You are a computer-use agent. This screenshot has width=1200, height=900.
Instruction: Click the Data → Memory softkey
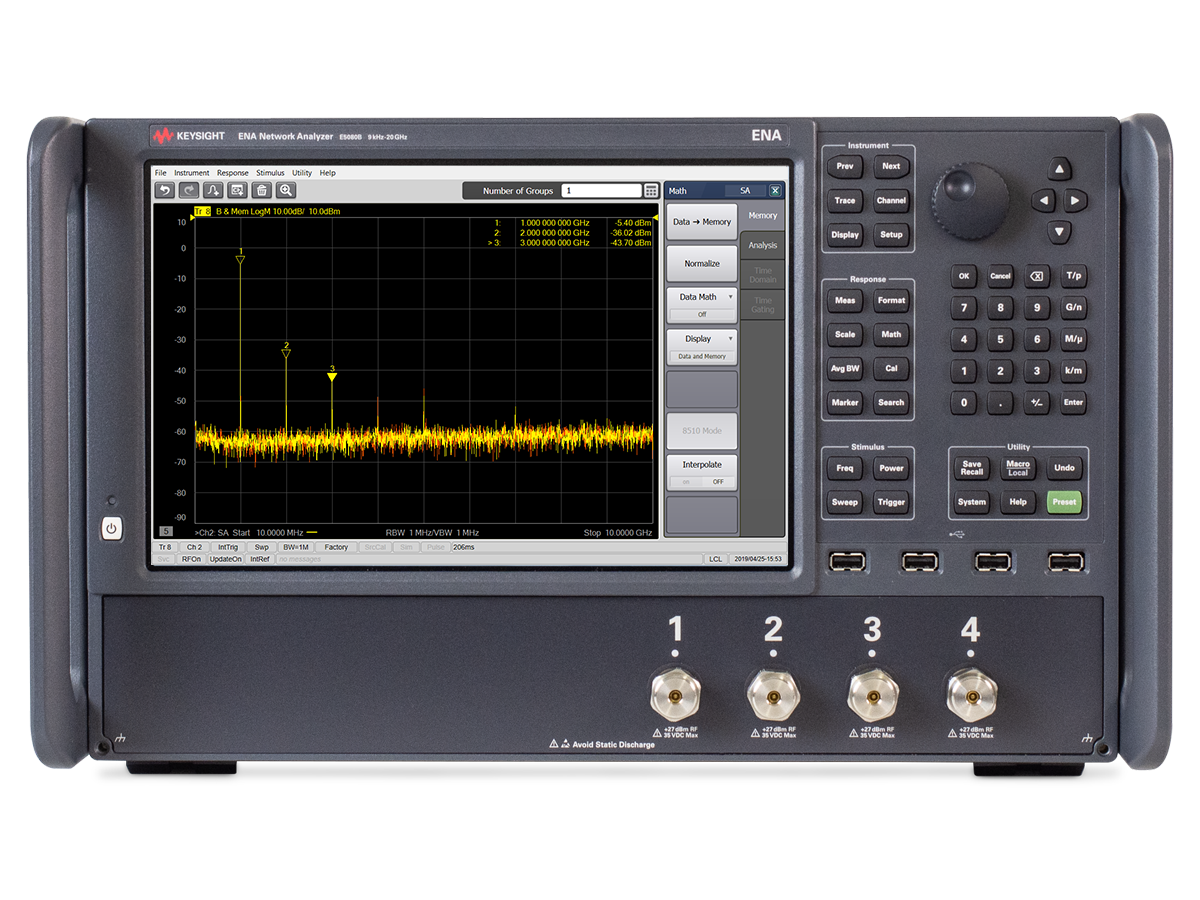point(702,222)
